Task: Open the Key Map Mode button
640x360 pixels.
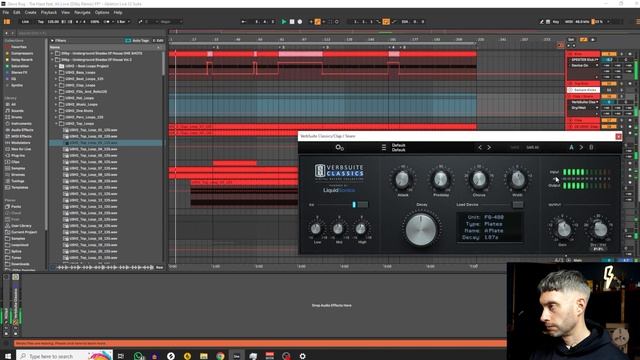Action: tap(556, 22)
